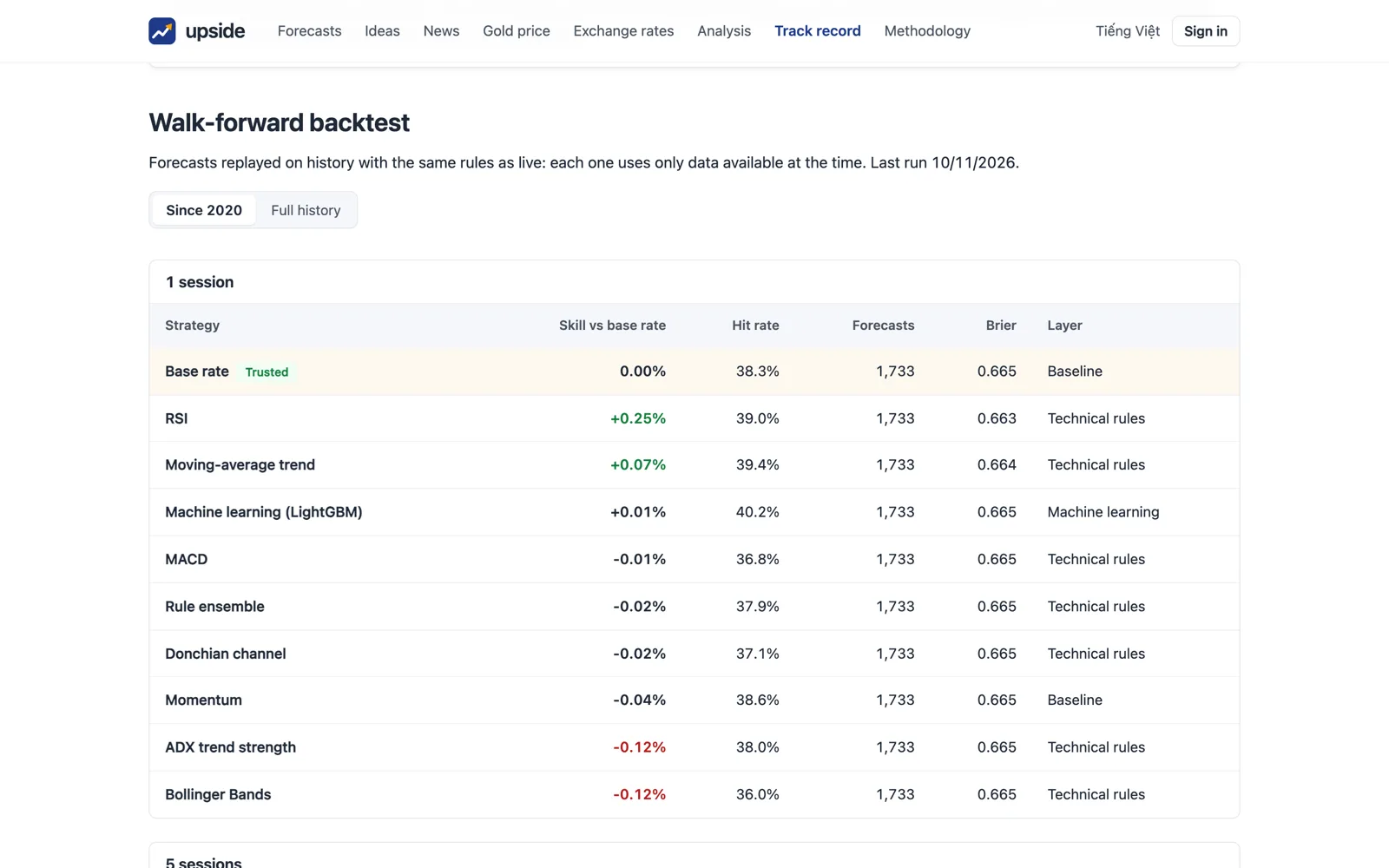Open Gold price page

(x=517, y=31)
